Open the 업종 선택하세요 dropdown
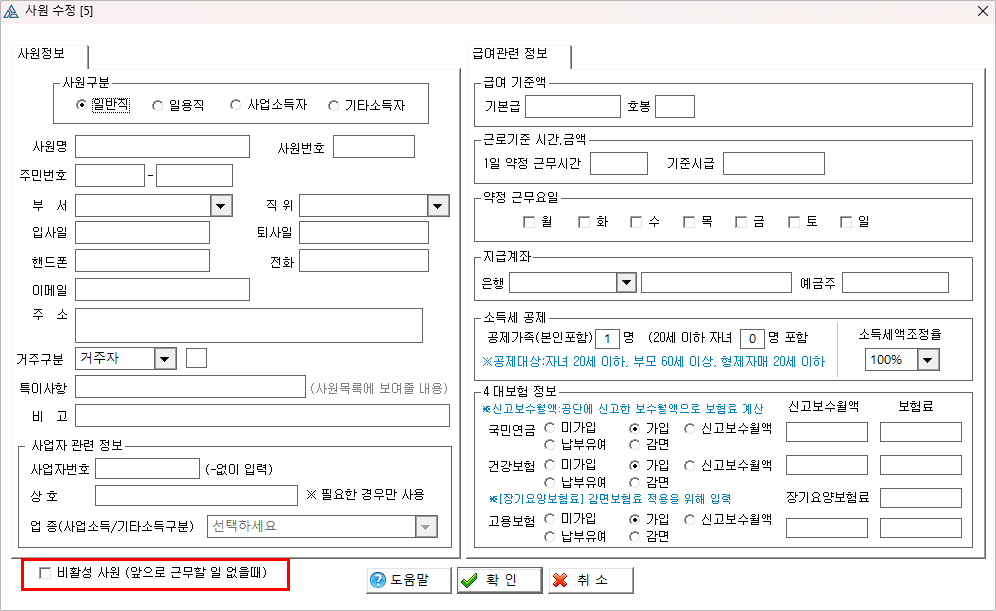996x611 pixels. pyautogui.click(x=426, y=527)
